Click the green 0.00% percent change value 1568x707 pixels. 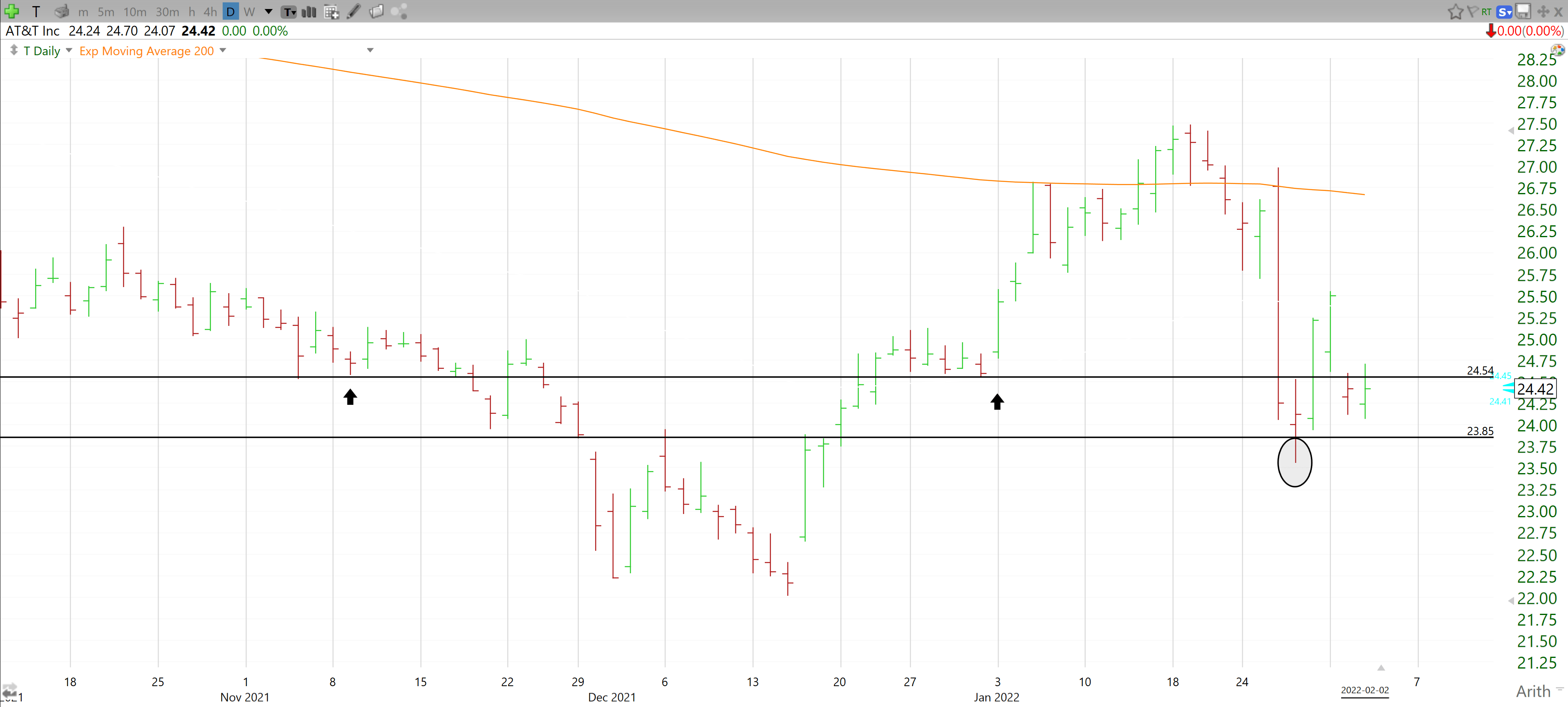click(x=270, y=31)
